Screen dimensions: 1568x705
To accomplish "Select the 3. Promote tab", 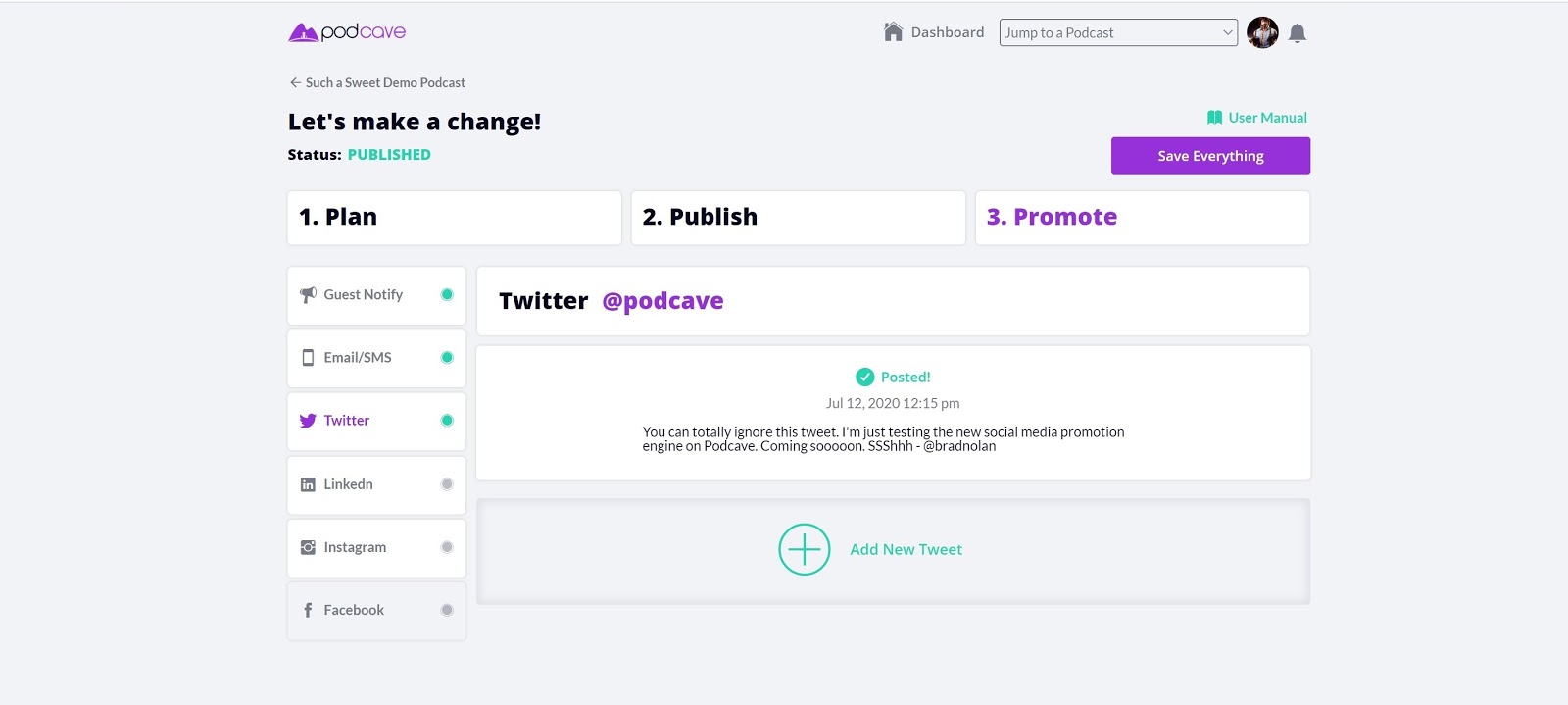I will click(1143, 218).
